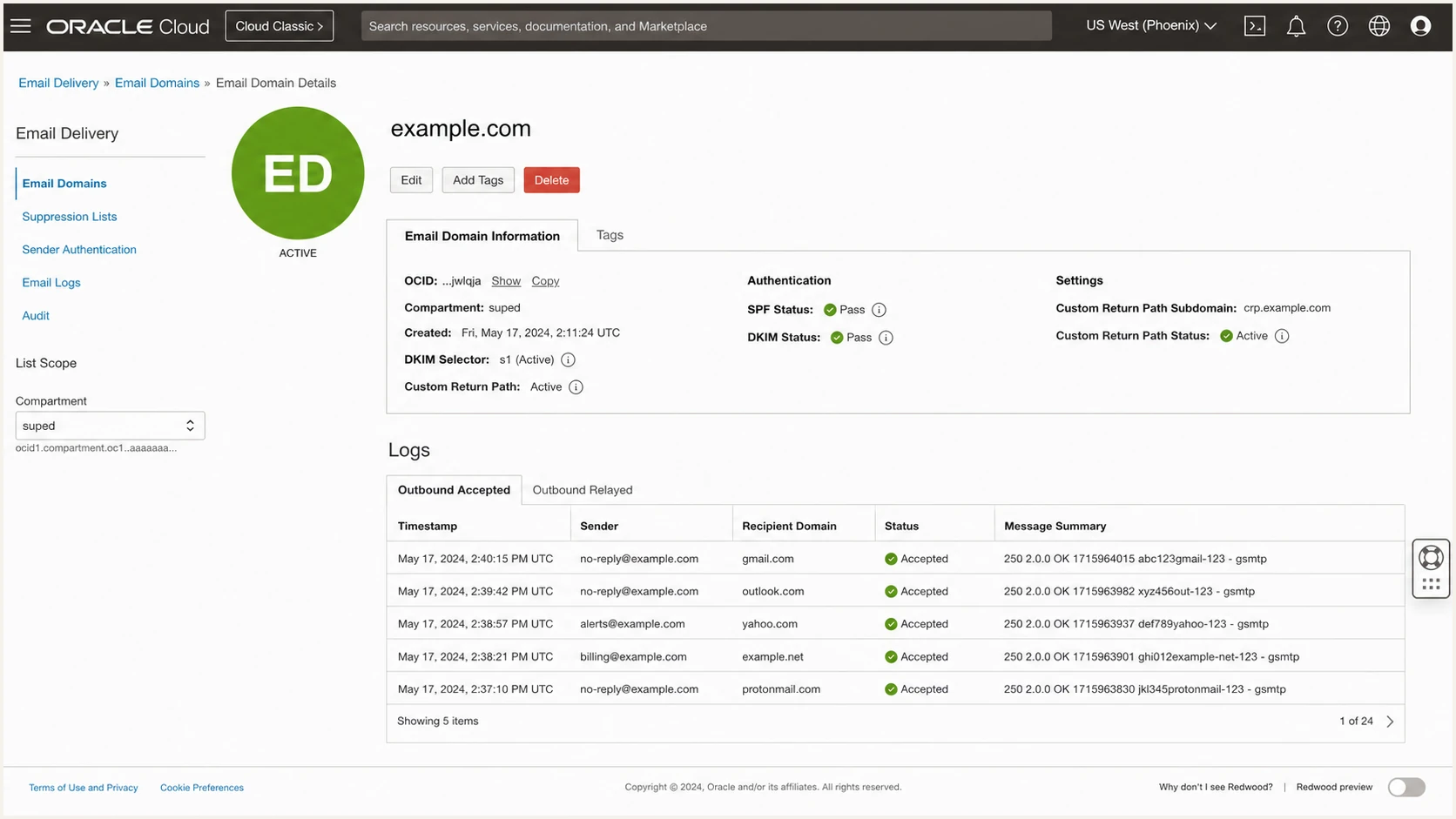
Task: Click the drag handle dots under support widget
Action: point(1431,585)
